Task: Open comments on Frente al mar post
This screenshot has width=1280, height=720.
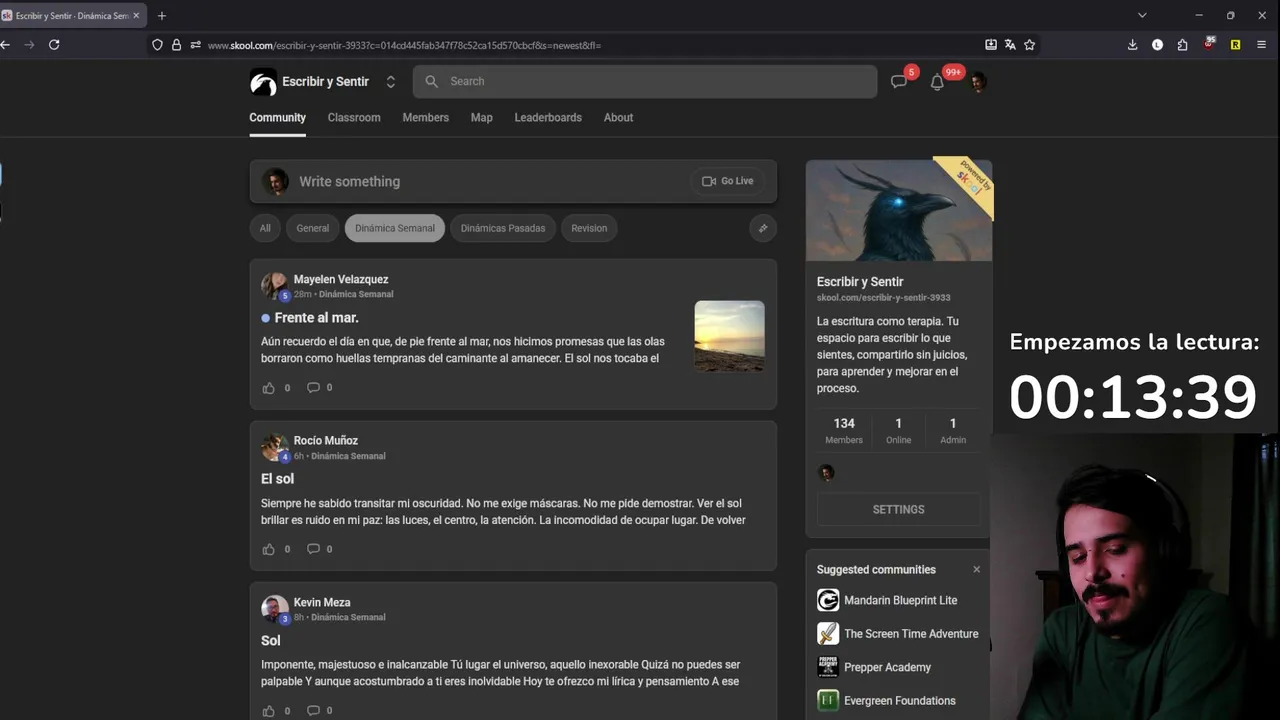Action: point(313,388)
